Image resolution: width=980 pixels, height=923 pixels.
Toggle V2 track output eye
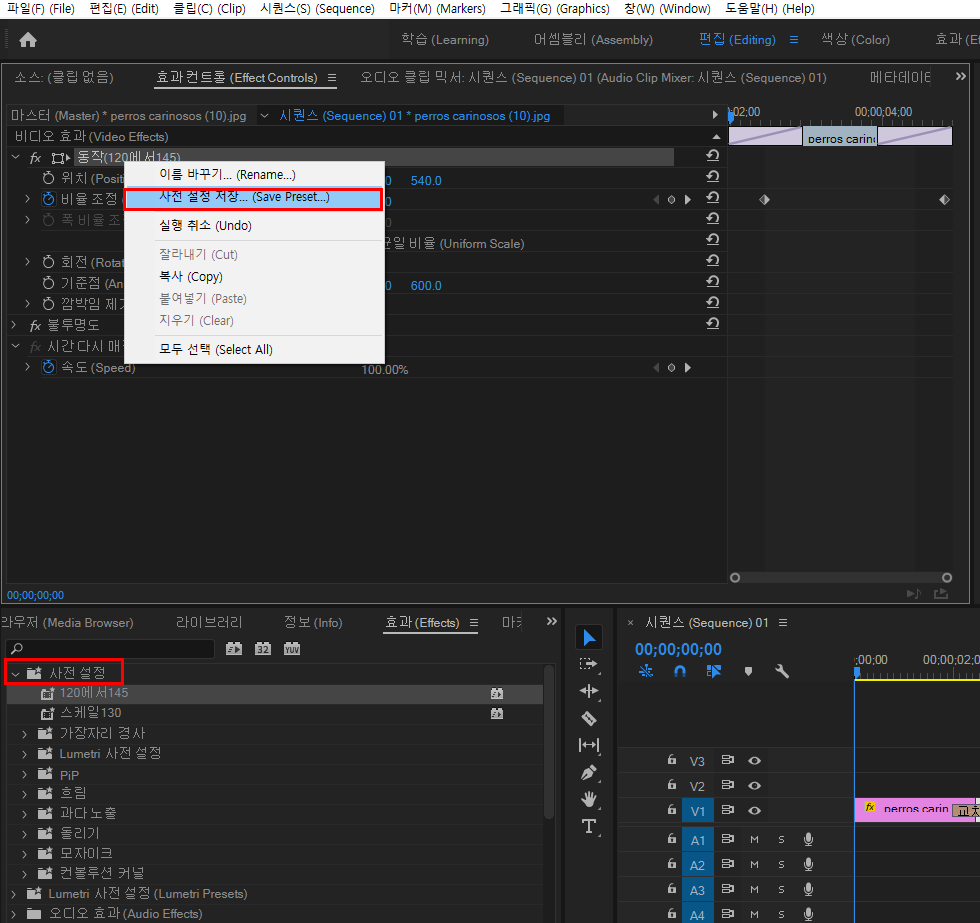[754, 786]
